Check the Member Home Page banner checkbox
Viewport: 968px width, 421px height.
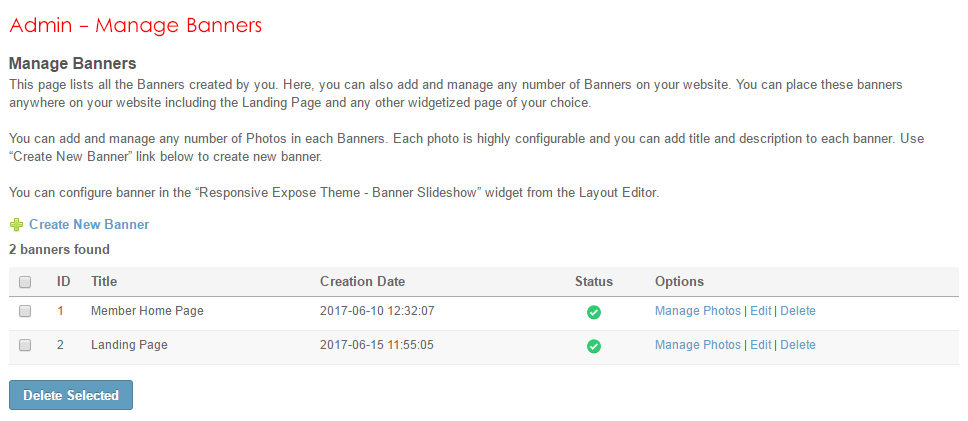pos(25,311)
